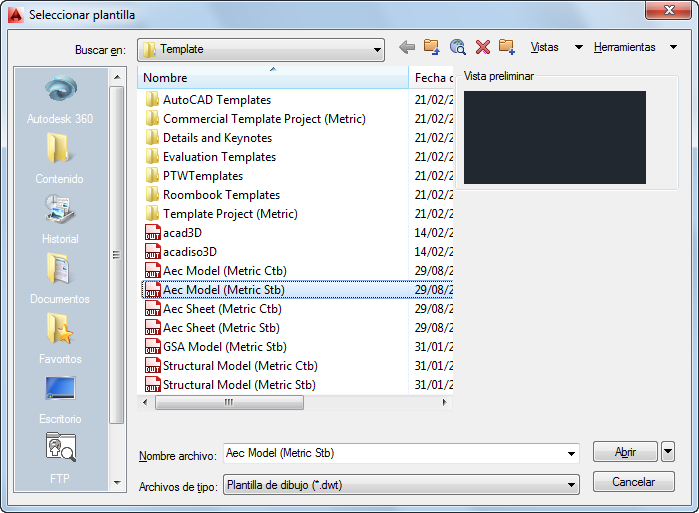
Task: Open the Vistas dropdown arrow
Action: click(x=579, y=47)
